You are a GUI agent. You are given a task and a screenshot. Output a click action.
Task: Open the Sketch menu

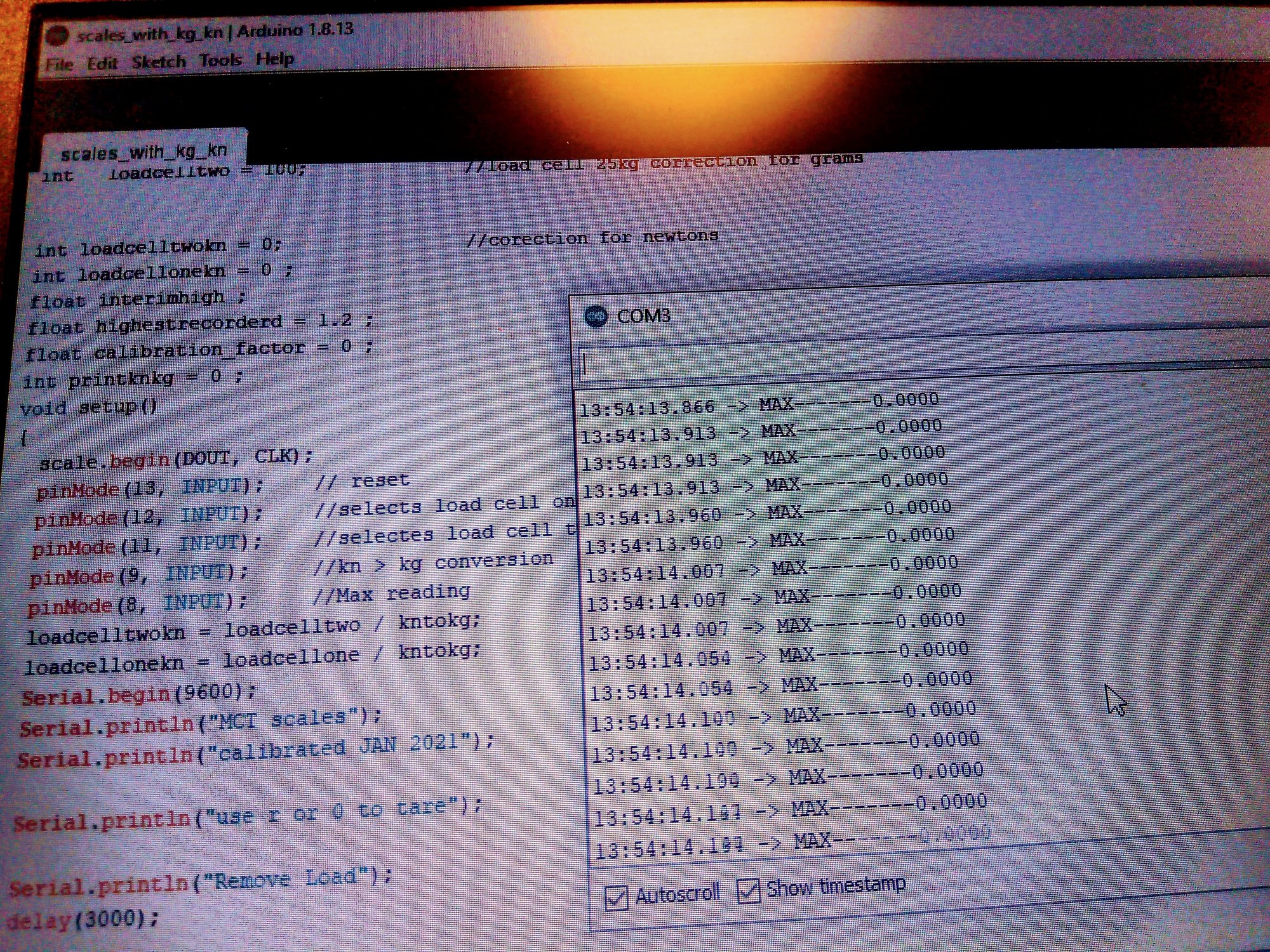[159, 62]
